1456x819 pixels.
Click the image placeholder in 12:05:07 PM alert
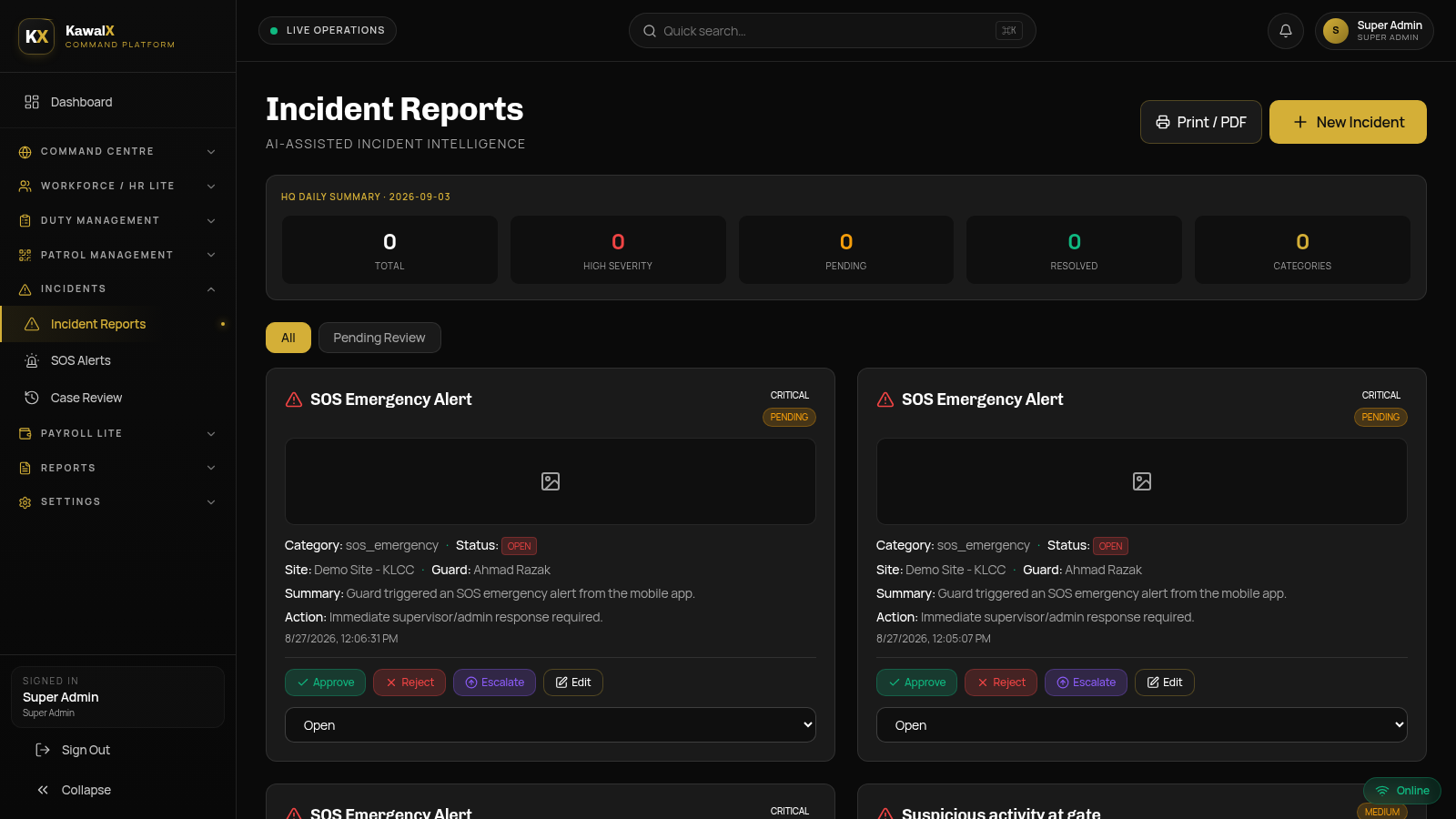(x=1142, y=481)
